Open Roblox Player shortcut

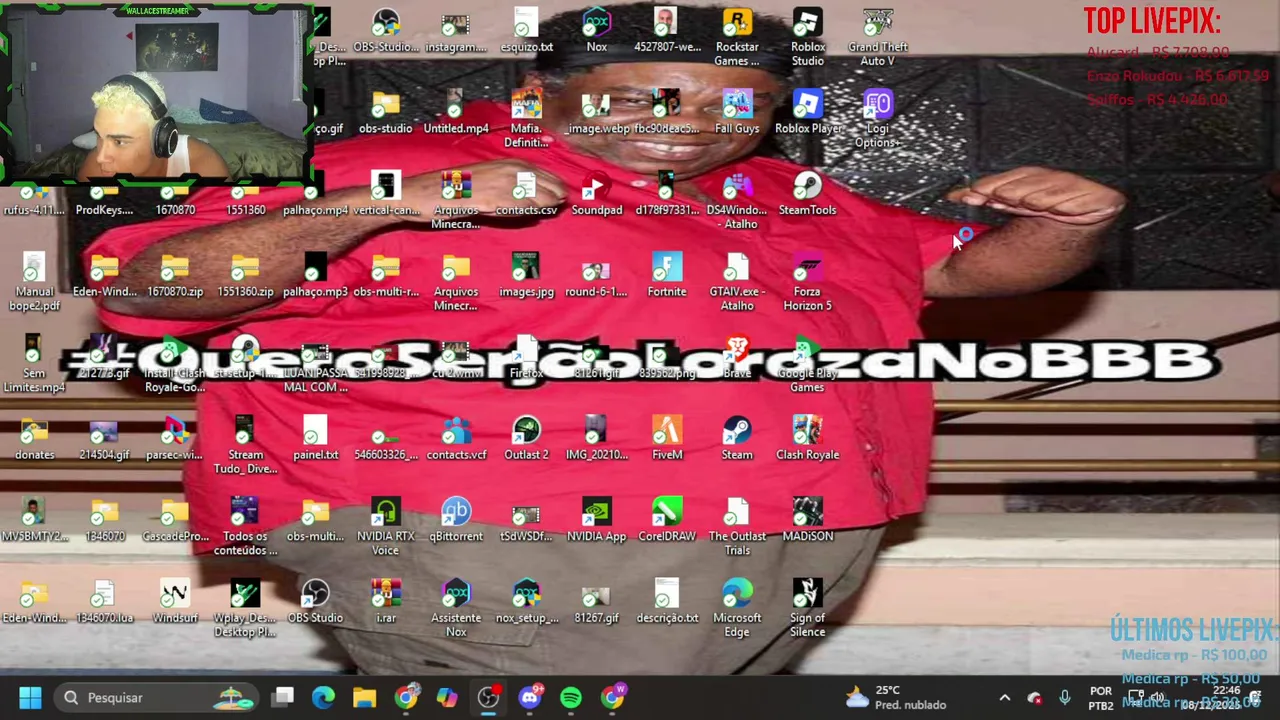[808, 112]
